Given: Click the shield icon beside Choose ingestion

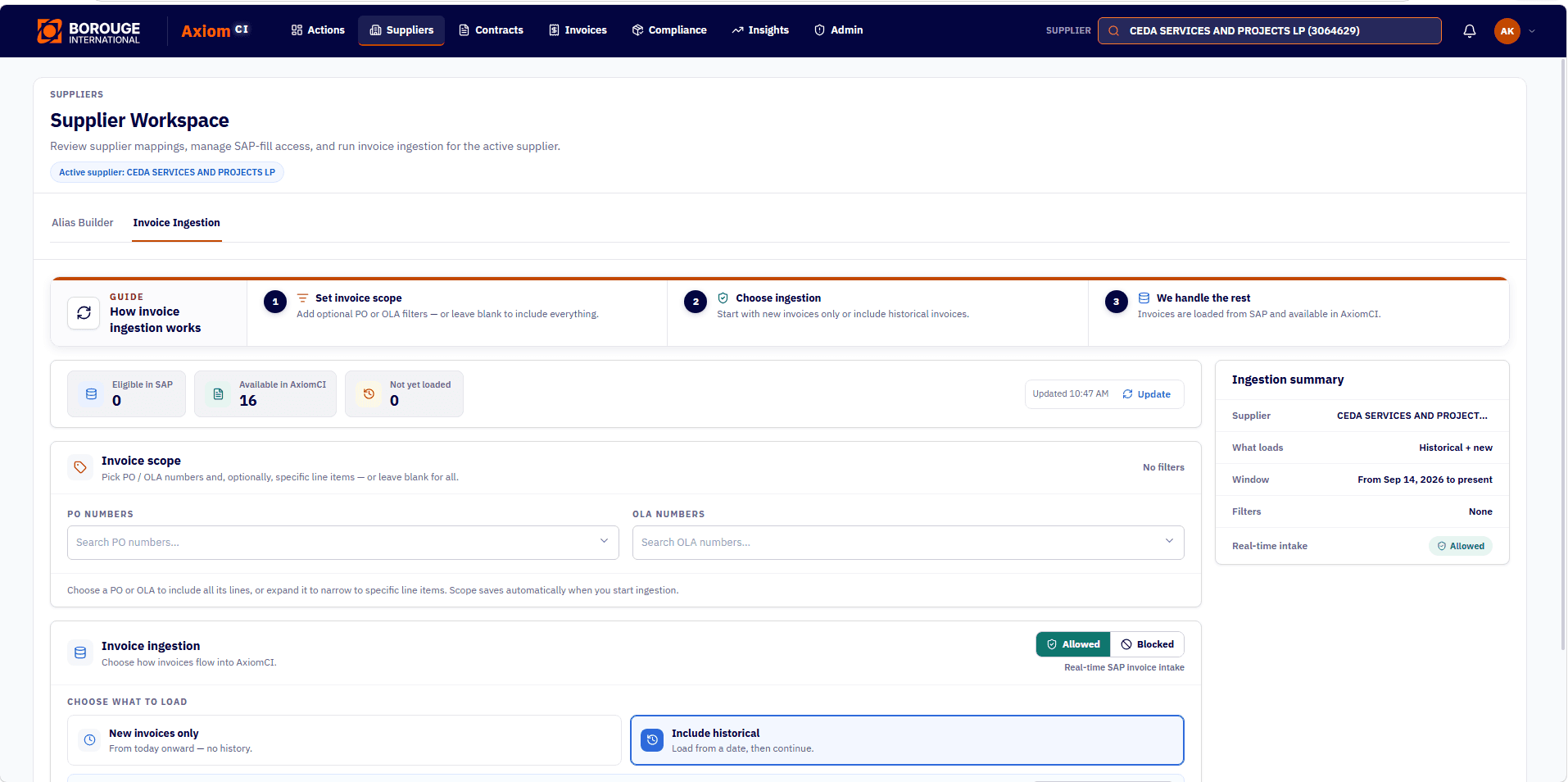Looking at the screenshot, I should point(723,298).
